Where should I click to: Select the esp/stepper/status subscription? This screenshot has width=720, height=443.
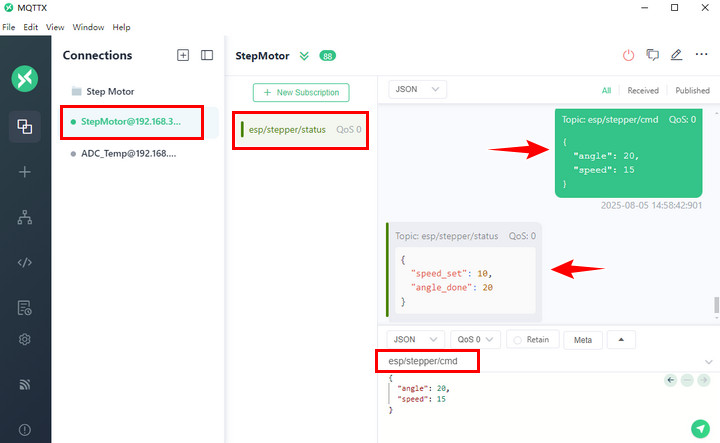[x=301, y=130]
